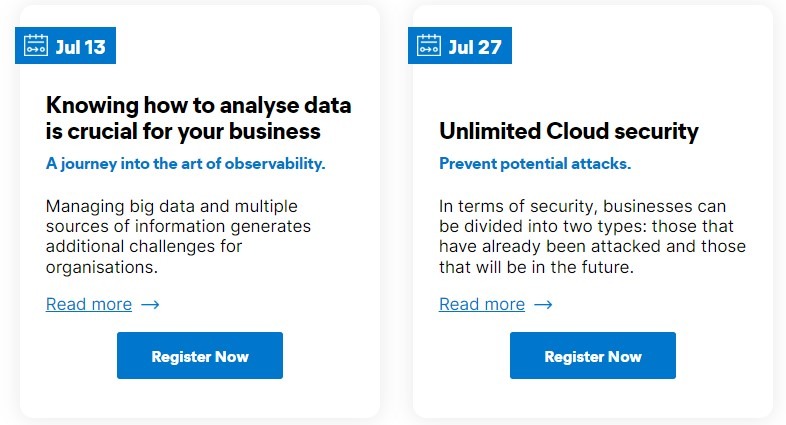Register Now for the data analysis event
This screenshot has width=786, height=425.
(x=200, y=355)
